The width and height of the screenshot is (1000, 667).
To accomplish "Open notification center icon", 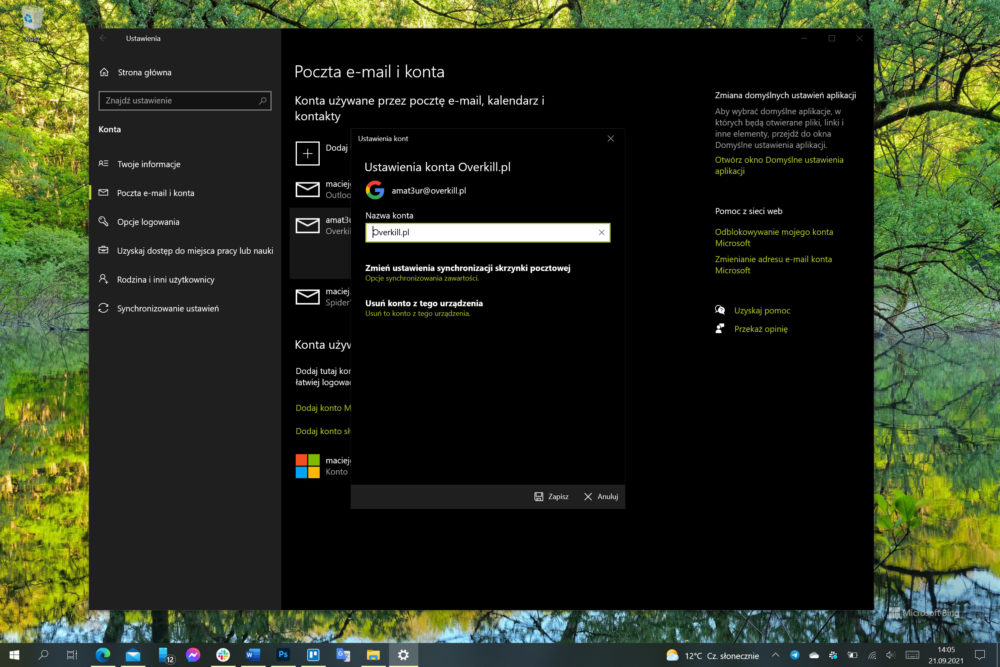I will 980,655.
